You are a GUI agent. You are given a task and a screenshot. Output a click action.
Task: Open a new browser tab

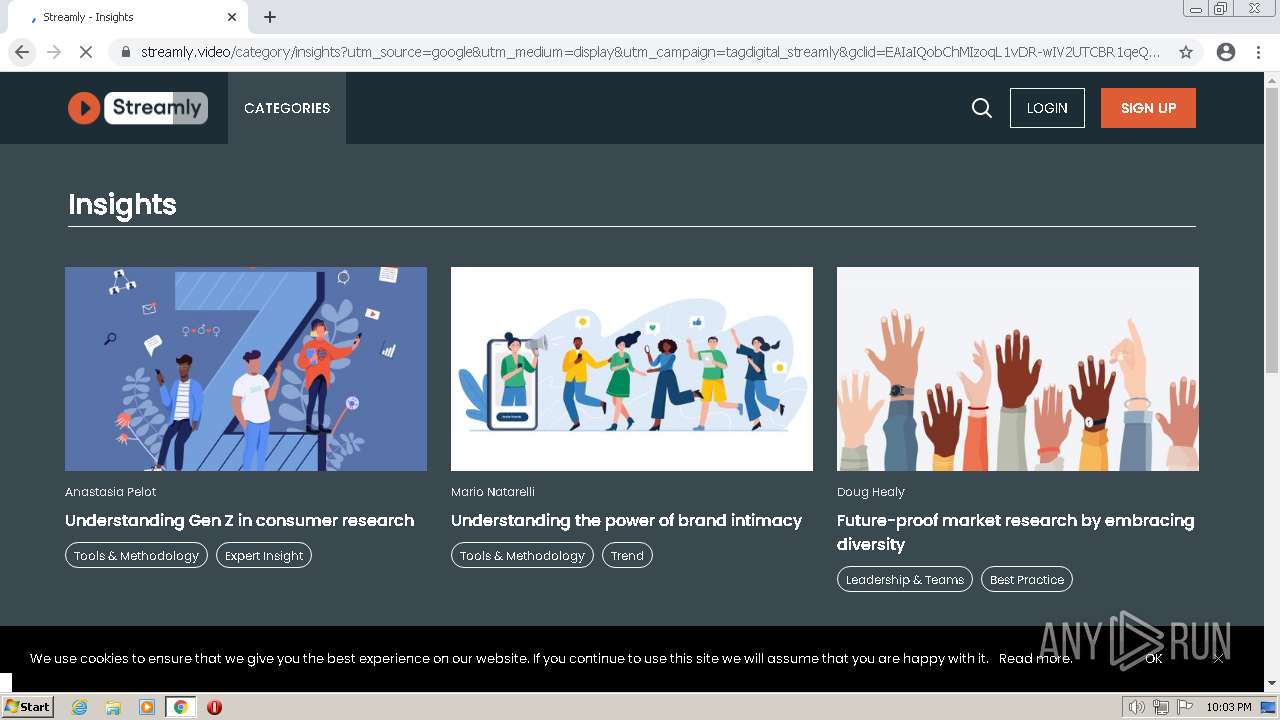270,17
